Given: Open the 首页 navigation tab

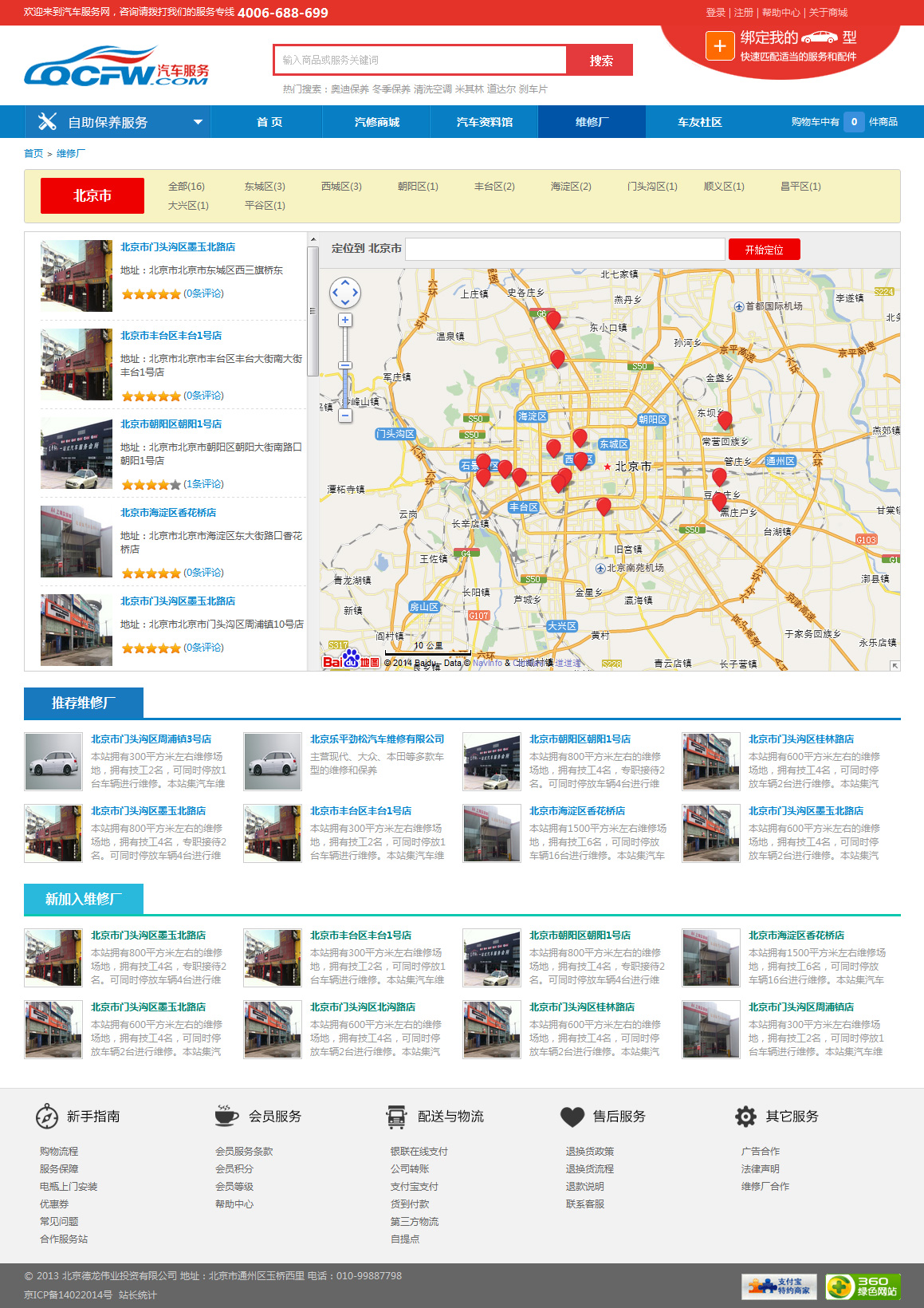Looking at the screenshot, I should (269, 122).
